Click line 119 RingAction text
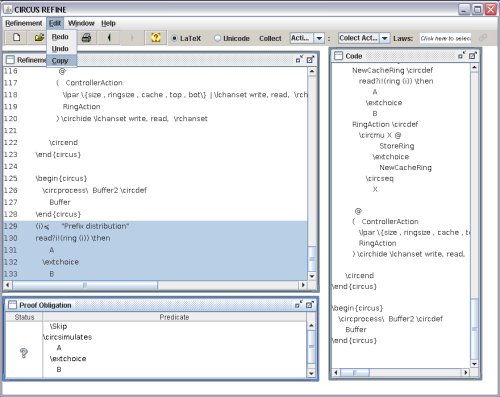The image size is (500, 397). pos(81,107)
